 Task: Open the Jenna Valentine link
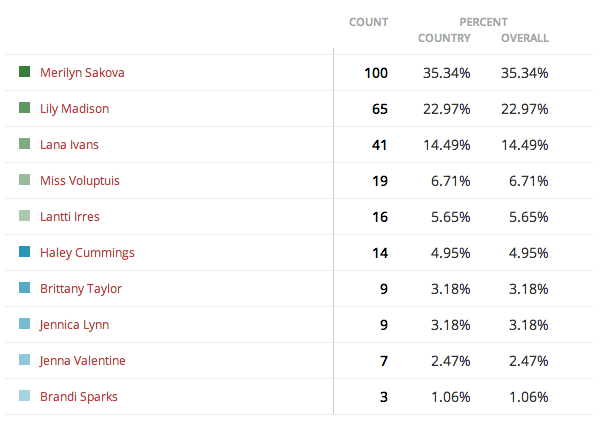[82, 360]
